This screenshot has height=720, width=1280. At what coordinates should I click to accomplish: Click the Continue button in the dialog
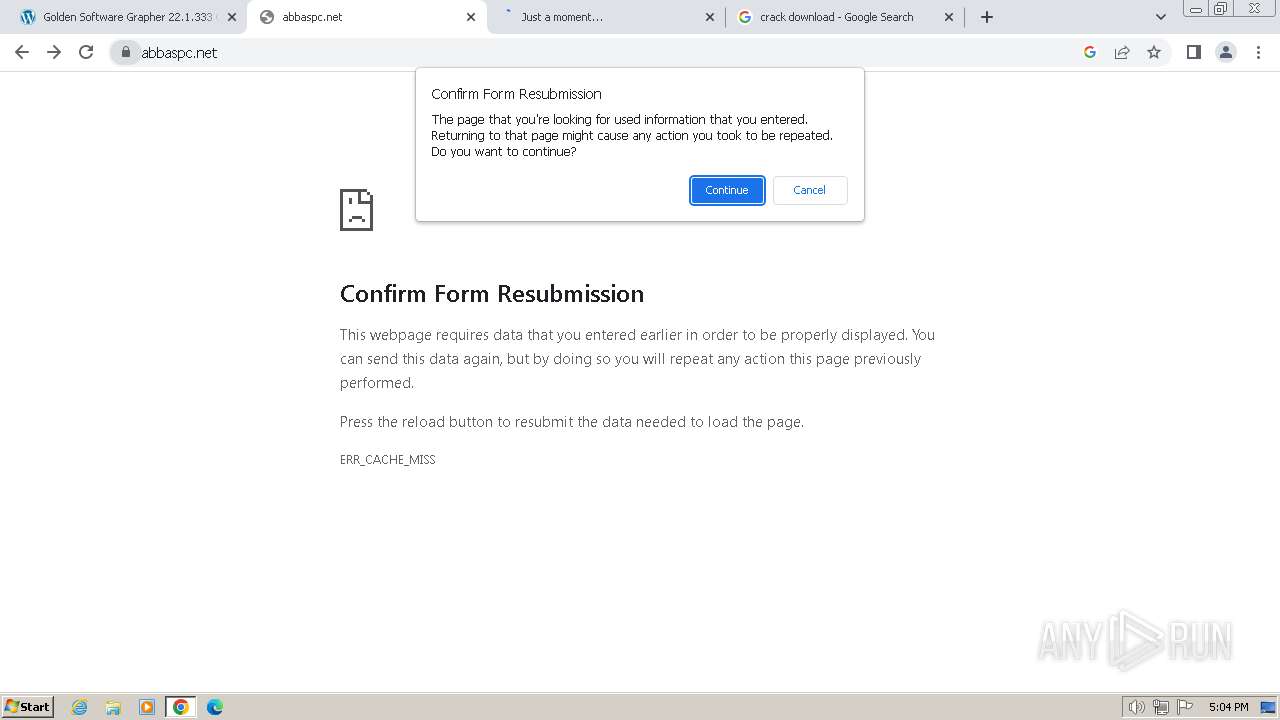tap(727, 190)
